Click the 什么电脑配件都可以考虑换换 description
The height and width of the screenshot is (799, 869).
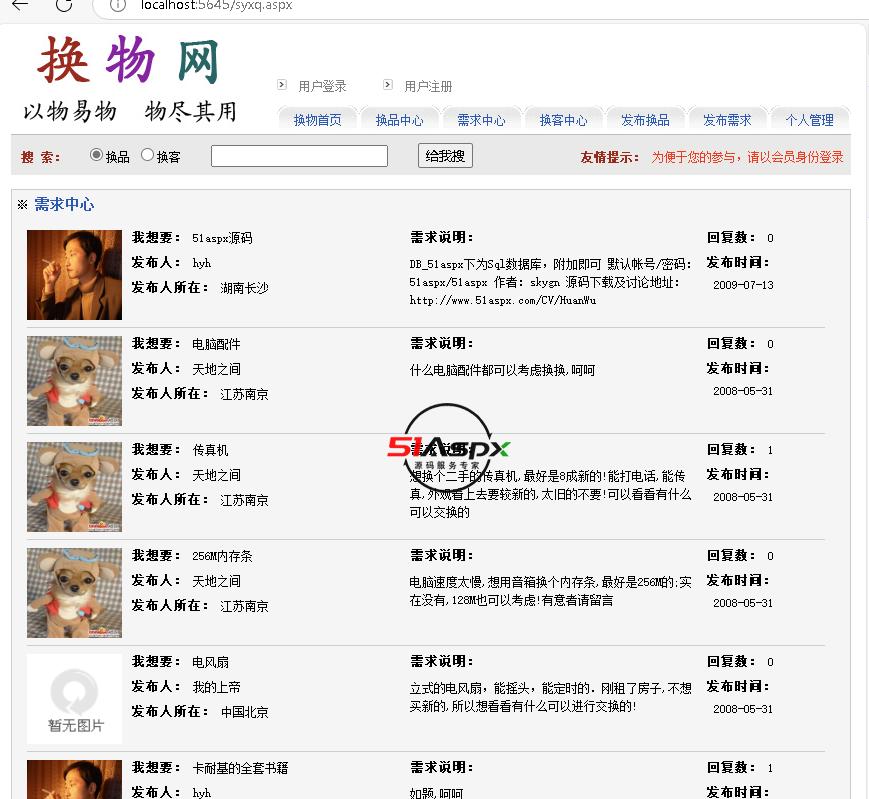point(502,370)
